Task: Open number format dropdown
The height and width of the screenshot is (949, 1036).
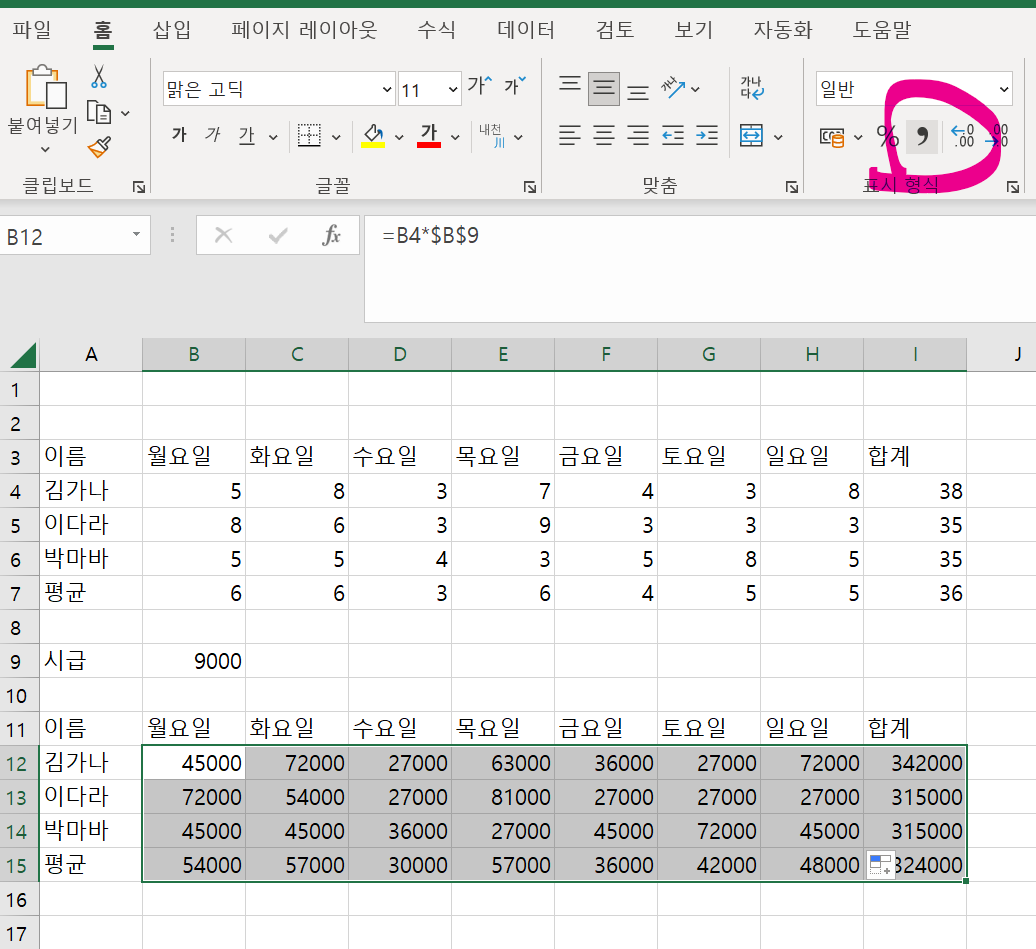Action: [x=1004, y=89]
